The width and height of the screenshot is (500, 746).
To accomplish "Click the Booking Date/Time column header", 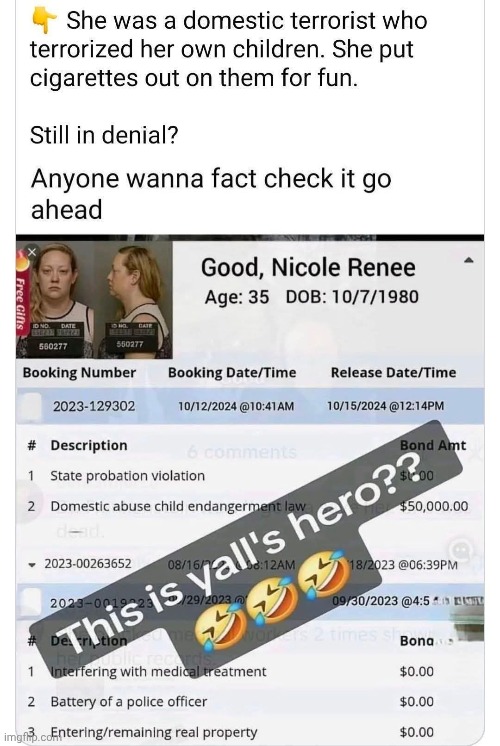I will (232, 373).
